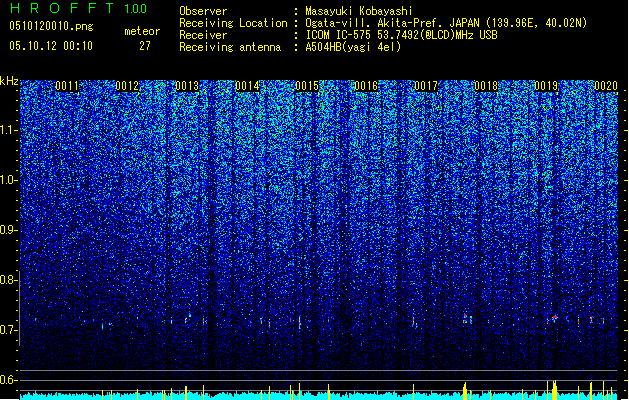This screenshot has width=629, height=400.
Task: Click the meteor count 27
Action: 145,46
